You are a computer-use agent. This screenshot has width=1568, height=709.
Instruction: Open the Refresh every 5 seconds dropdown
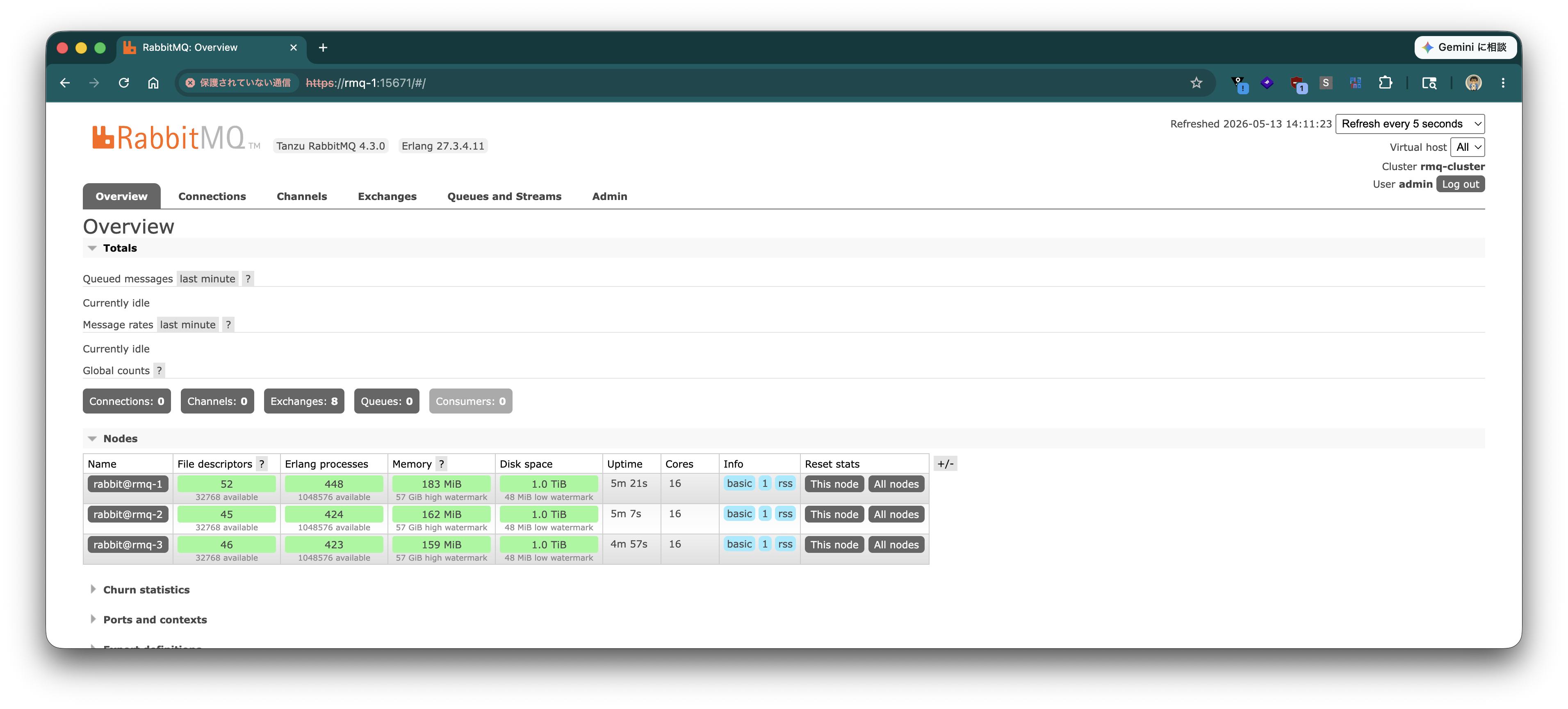pyautogui.click(x=1410, y=124)
